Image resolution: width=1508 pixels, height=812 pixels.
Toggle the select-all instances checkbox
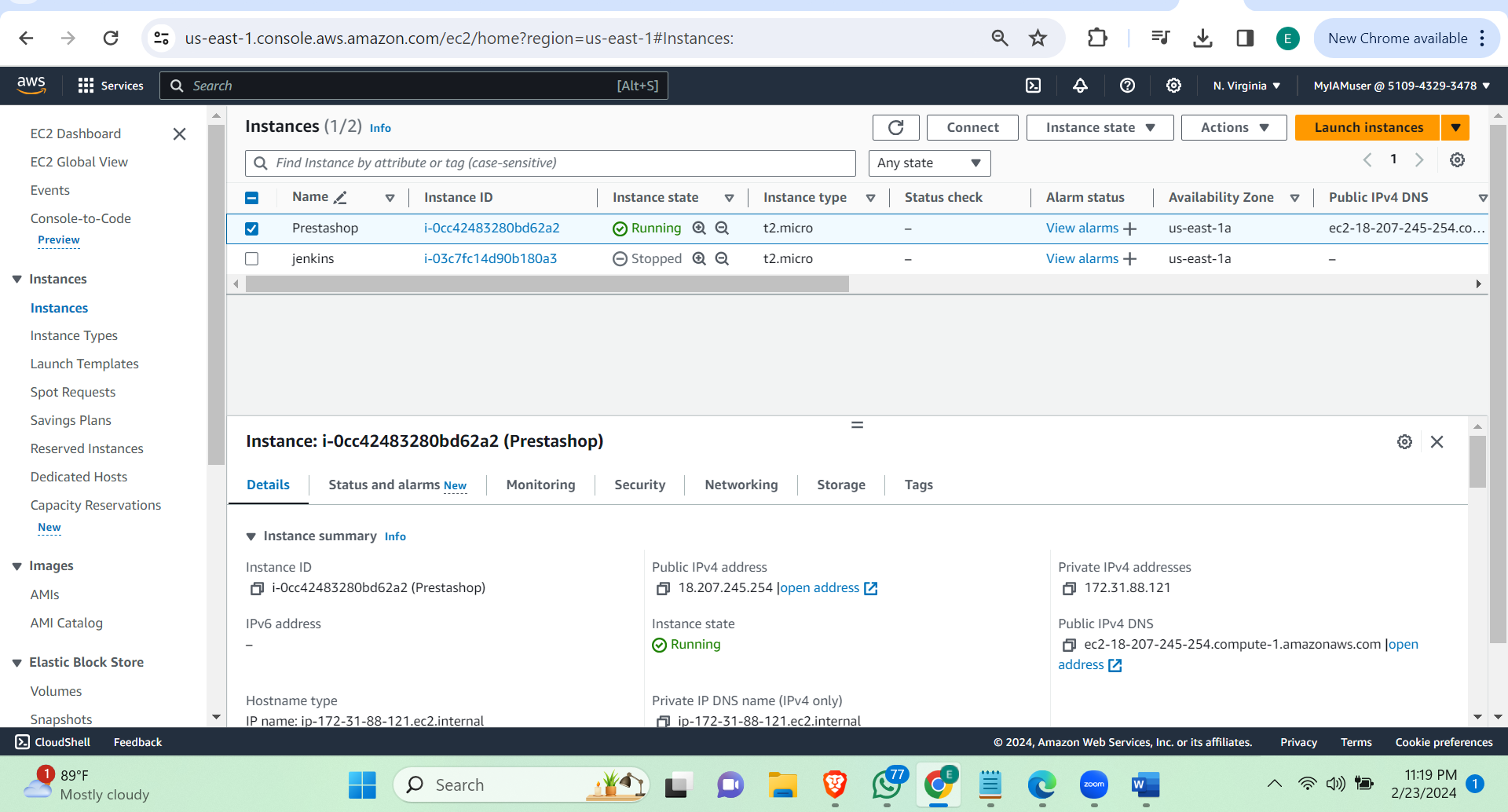251,198
